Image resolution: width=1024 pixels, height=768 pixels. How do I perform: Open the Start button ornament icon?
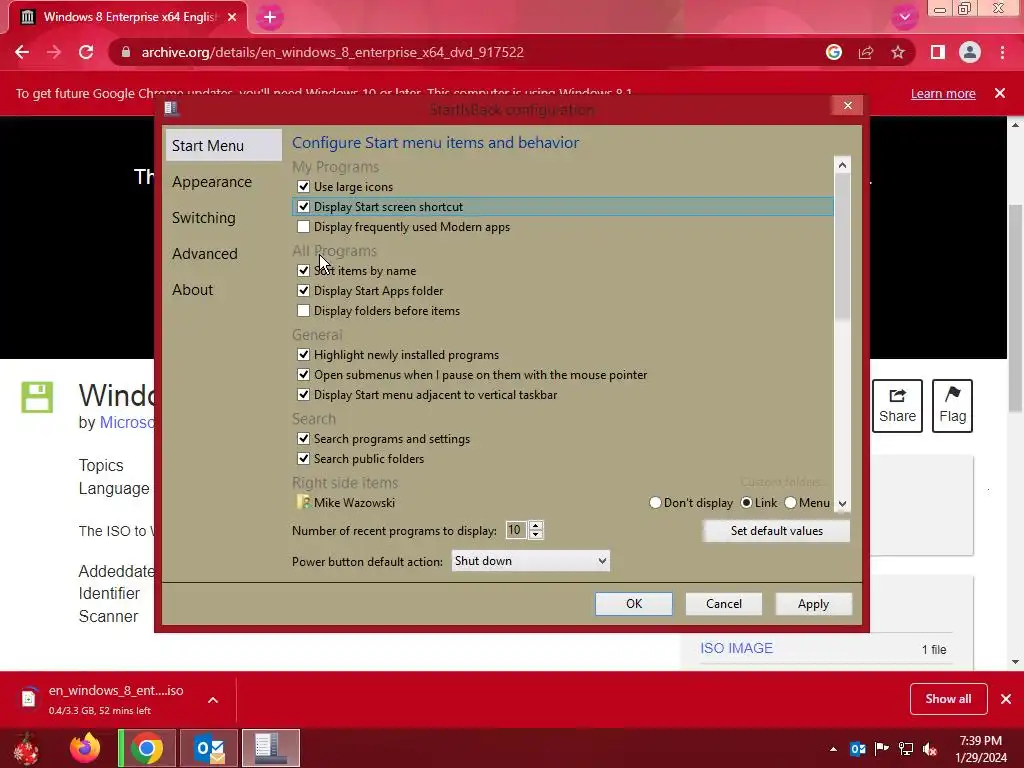(x=26, y=748)
